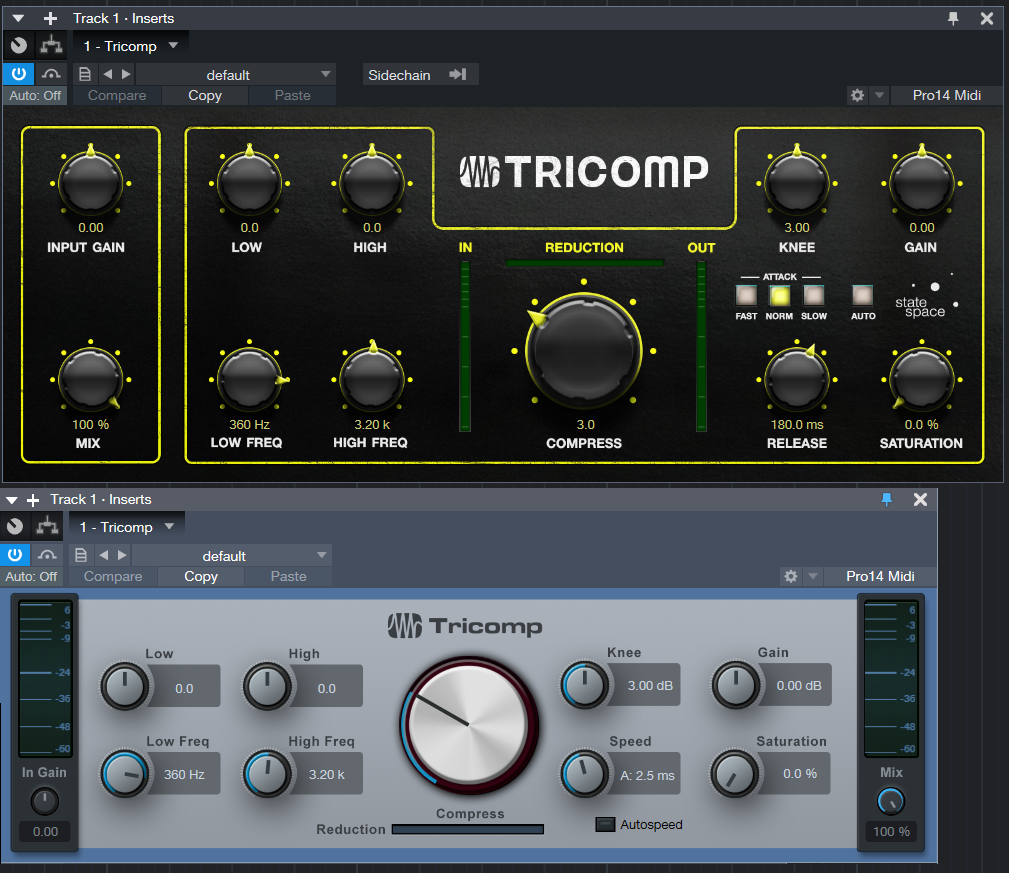Click the Copy button in bottom window

point(201,576)
